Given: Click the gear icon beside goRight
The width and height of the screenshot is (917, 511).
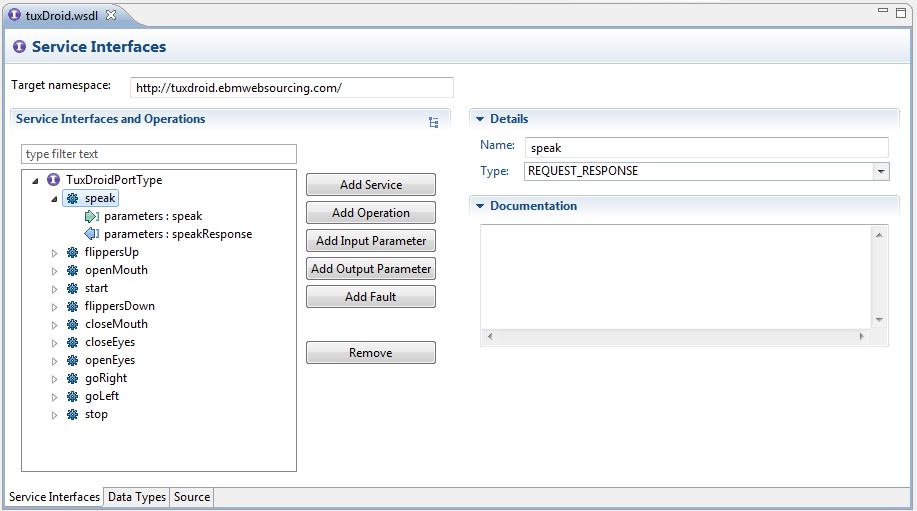Looking at the screenshot, I should point(72,378).
